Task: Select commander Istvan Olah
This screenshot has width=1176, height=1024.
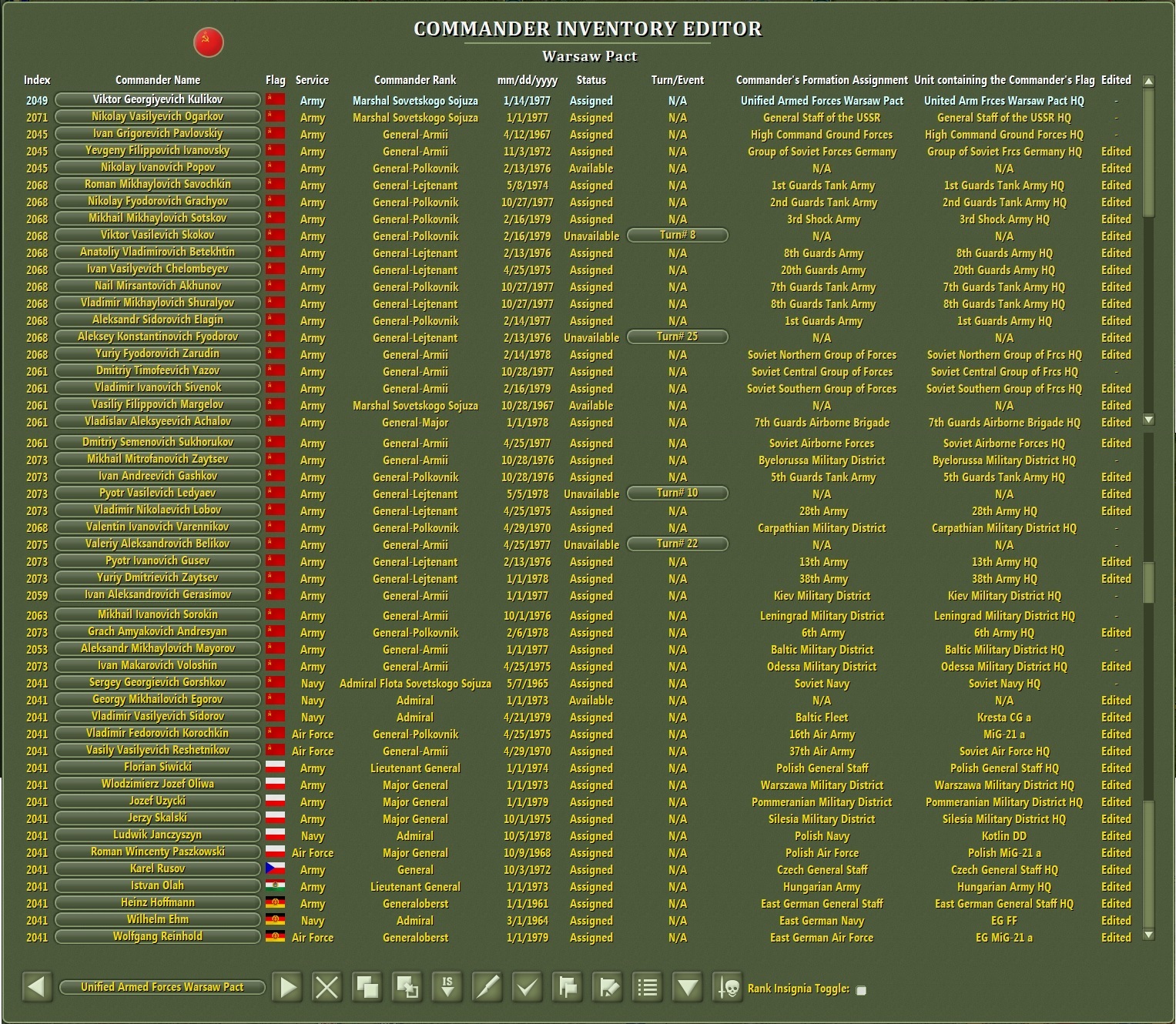Action: coord(158,885)
